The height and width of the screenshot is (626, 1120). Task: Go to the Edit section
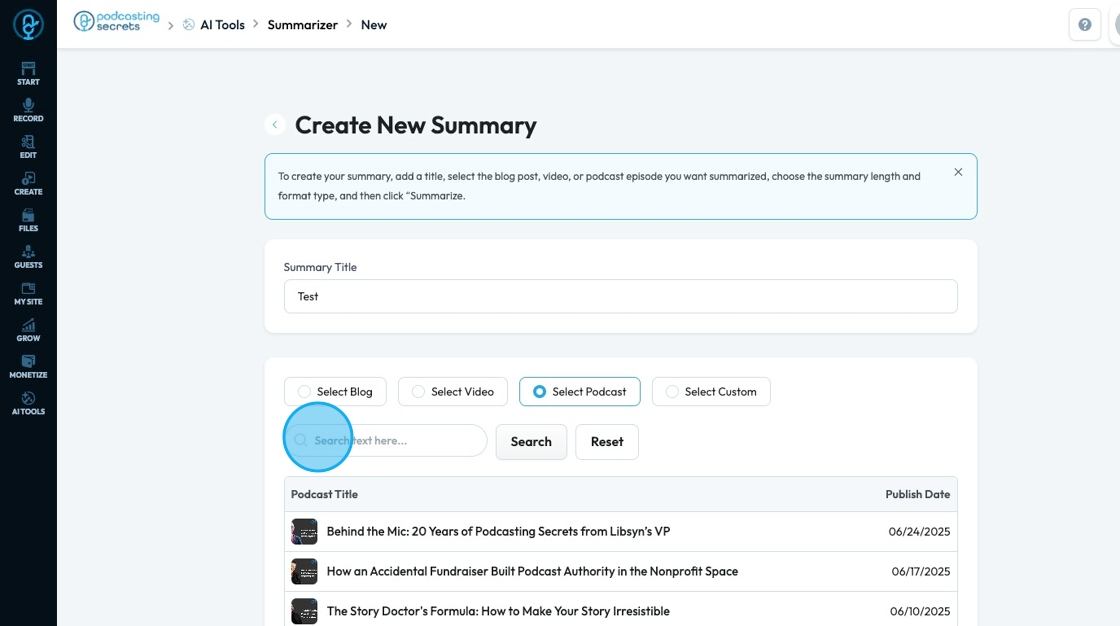28,147
